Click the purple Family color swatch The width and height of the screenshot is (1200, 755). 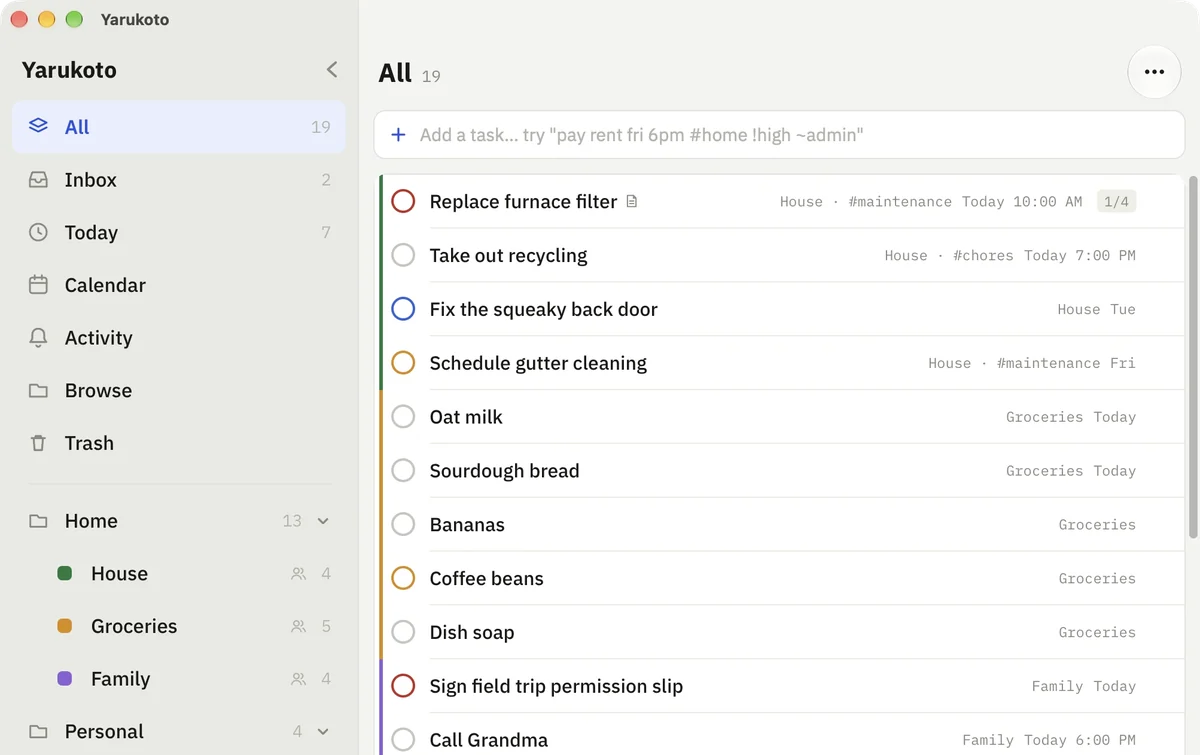tap(65, 679)
